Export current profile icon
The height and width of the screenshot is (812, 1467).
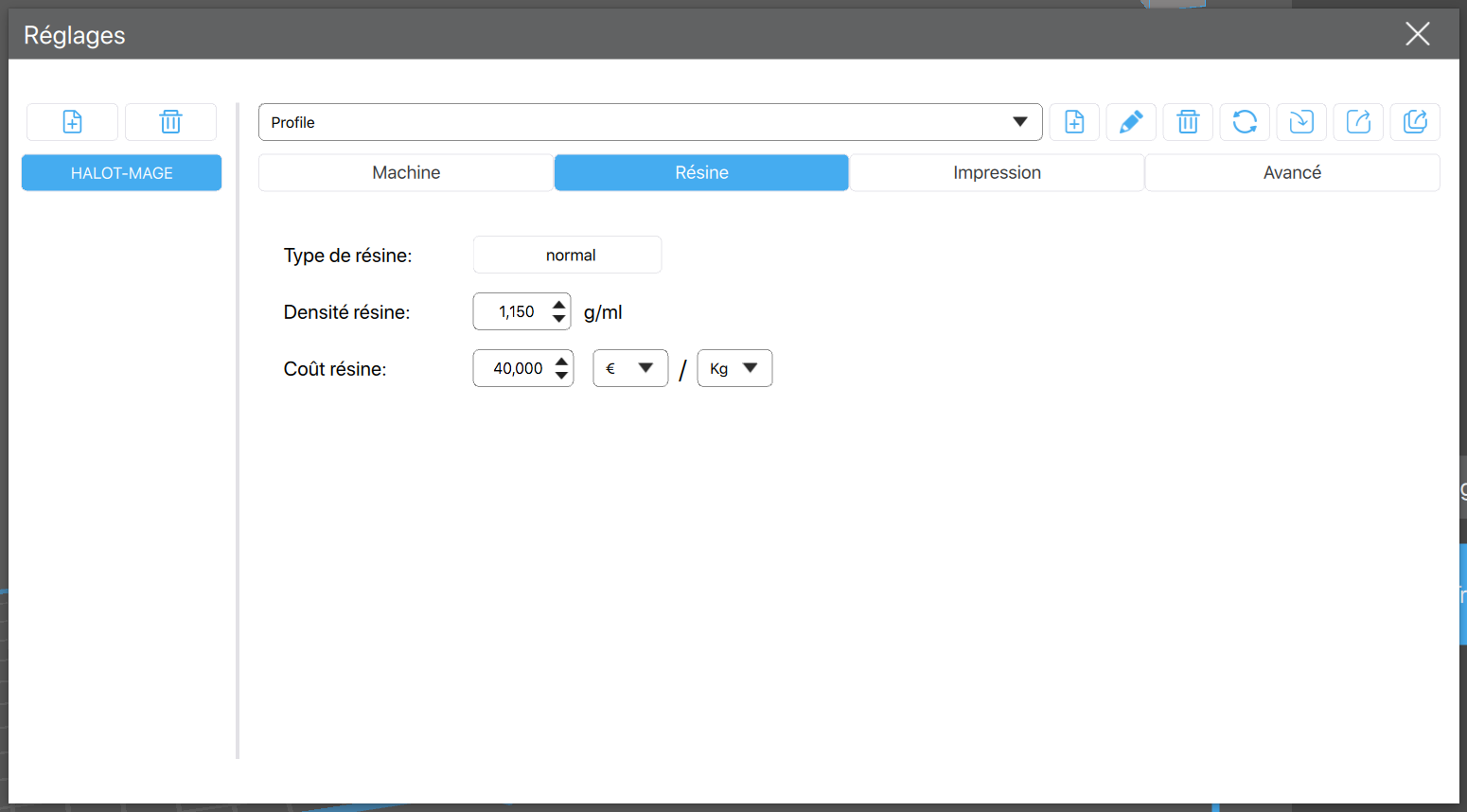[x=1358, y=122]
